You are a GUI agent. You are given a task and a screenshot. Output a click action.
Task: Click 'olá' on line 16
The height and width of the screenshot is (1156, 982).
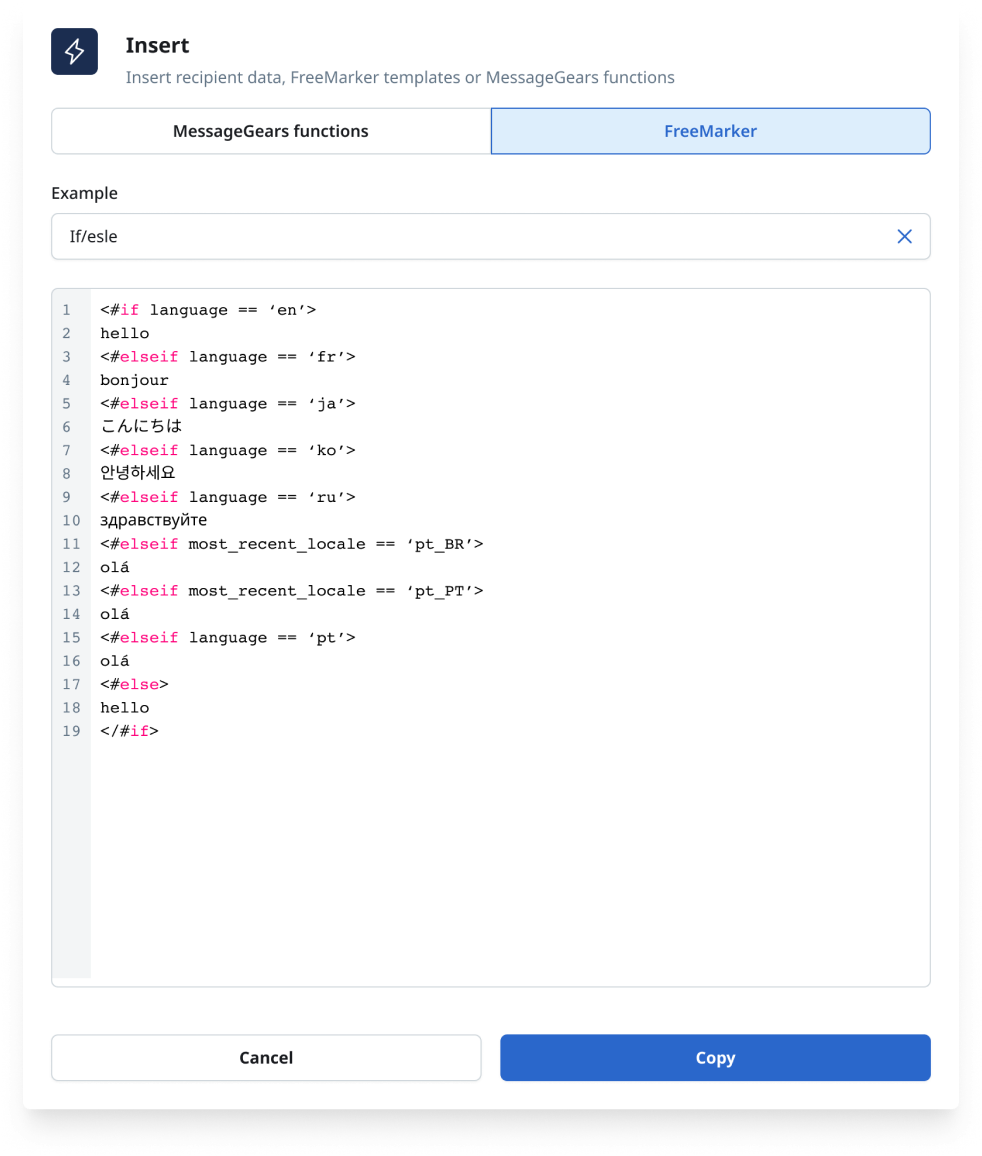(115, 661)
